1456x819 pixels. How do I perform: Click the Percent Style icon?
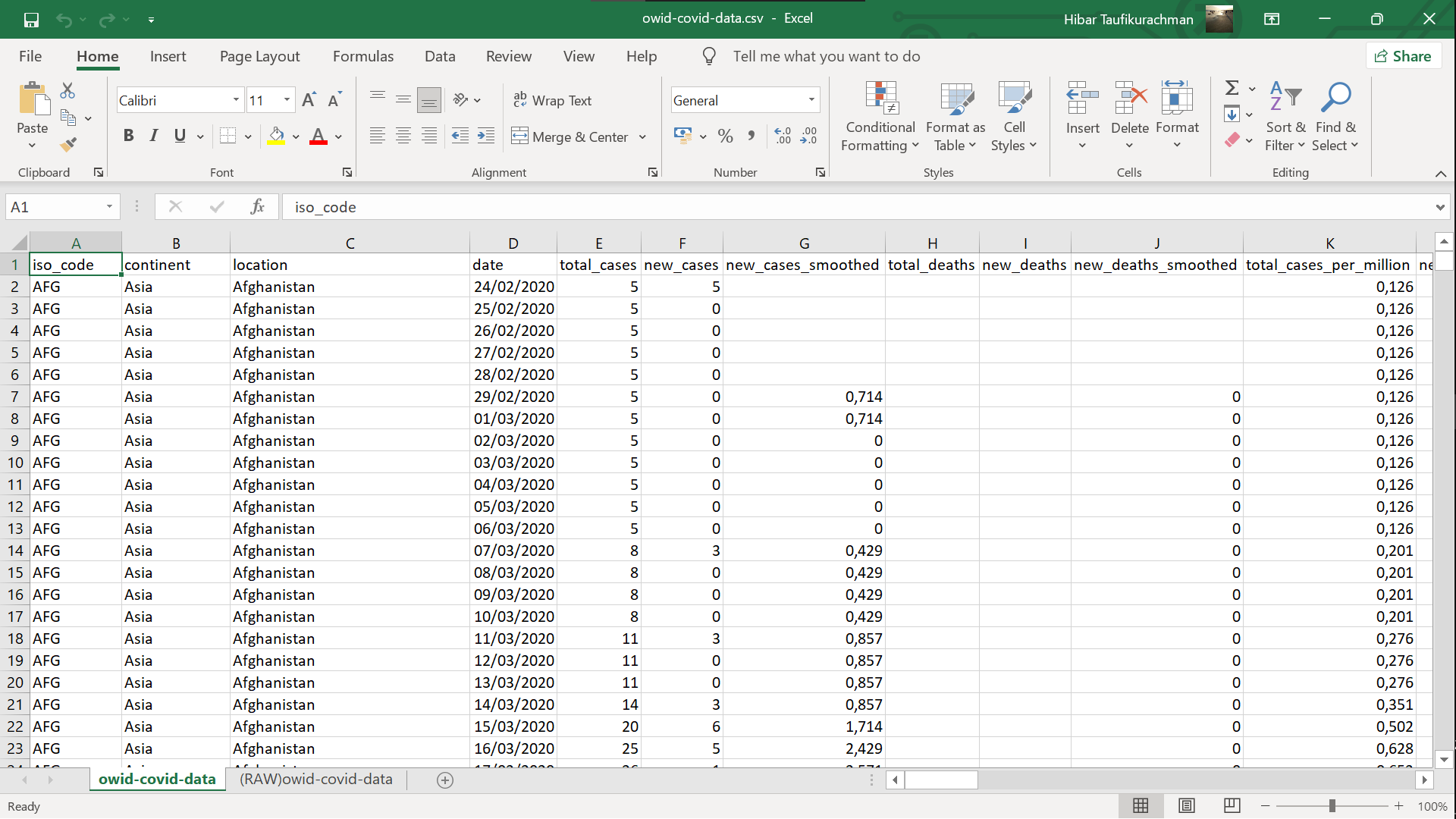coord(725,136)
